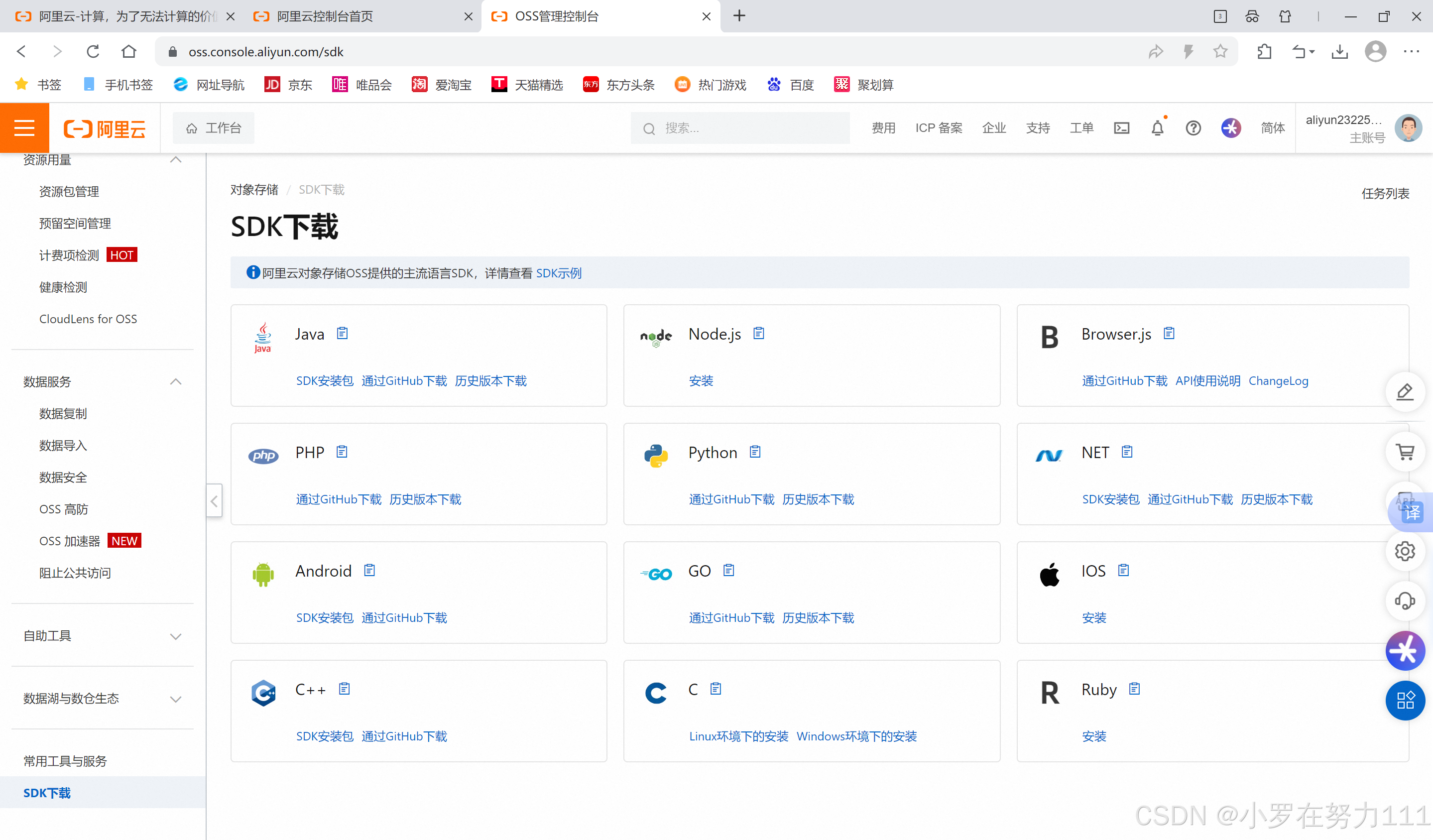Click the headset customer support icon
Viewport: 1433px width, 840px height.
coord(1405,601)
